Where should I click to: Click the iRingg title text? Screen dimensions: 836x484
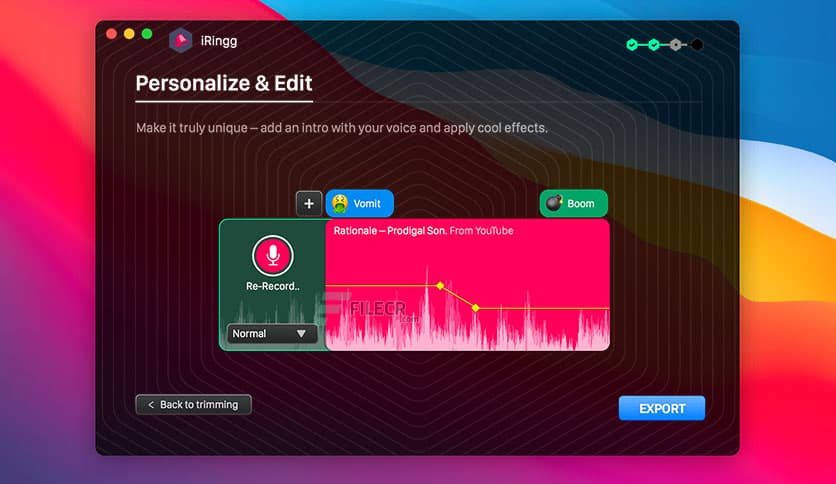pyautogui.click(x=219, y=41)
